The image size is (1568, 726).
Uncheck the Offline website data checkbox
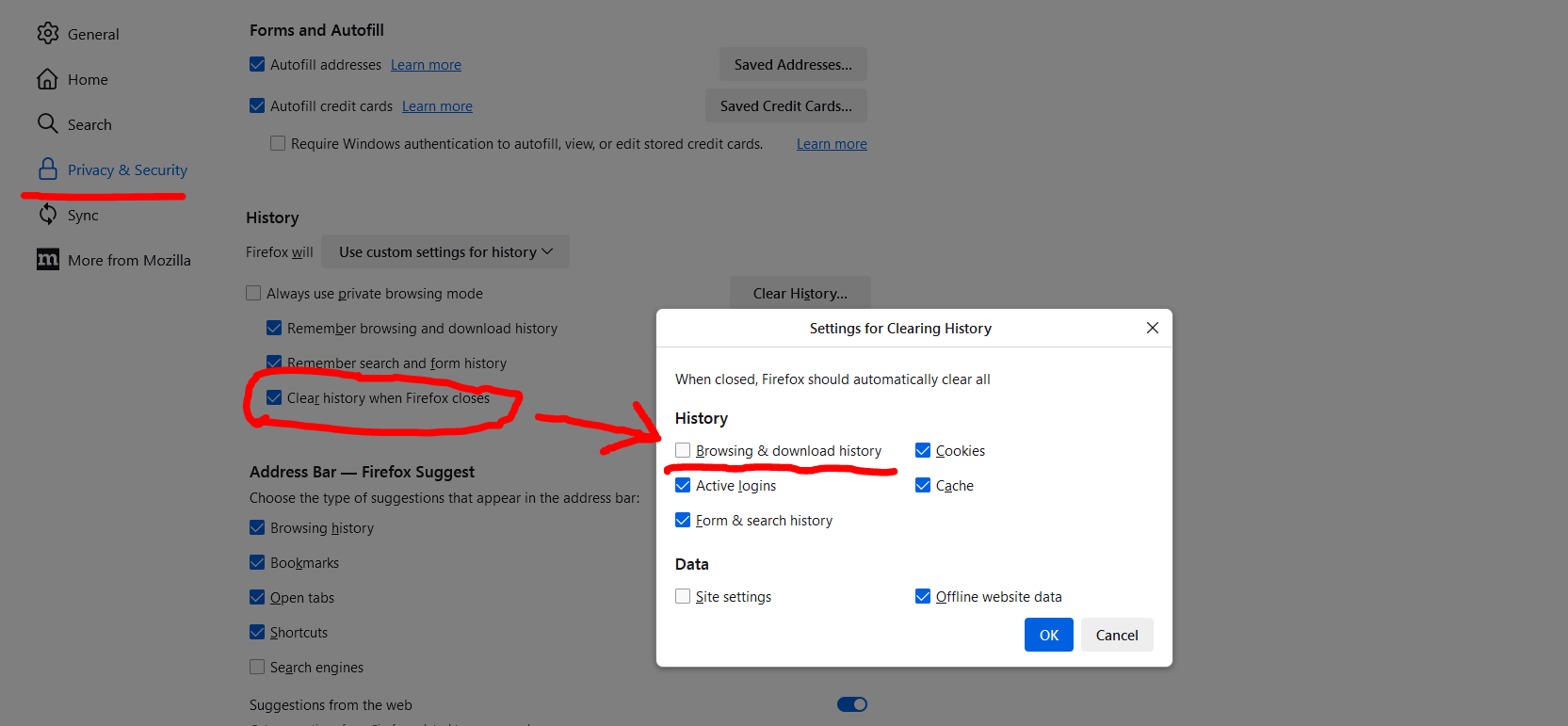point(923,596)
